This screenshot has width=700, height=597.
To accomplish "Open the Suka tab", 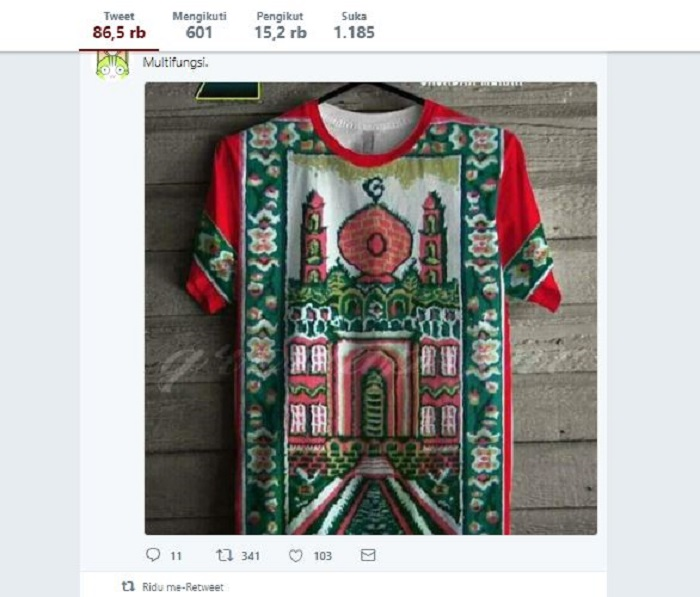I will [354, 25].
